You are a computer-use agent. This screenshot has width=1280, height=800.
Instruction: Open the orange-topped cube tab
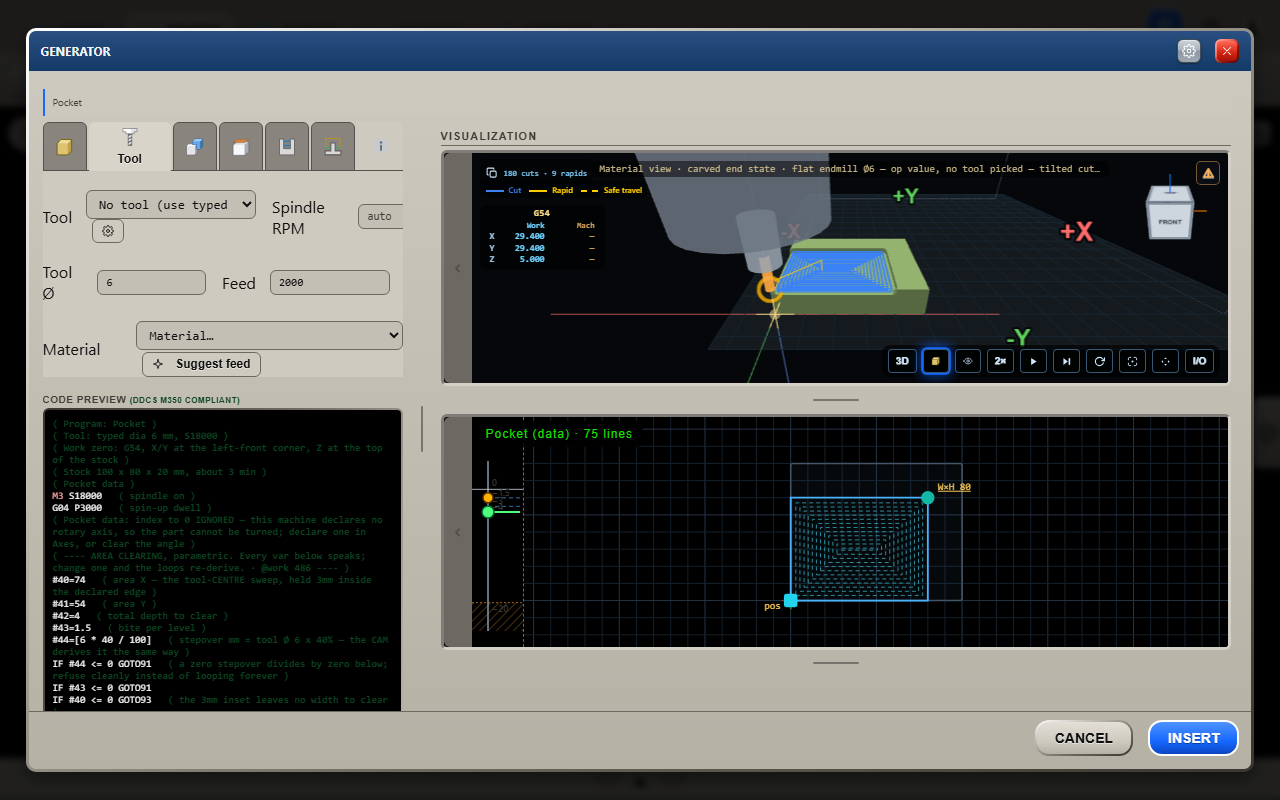click(241, 147)
